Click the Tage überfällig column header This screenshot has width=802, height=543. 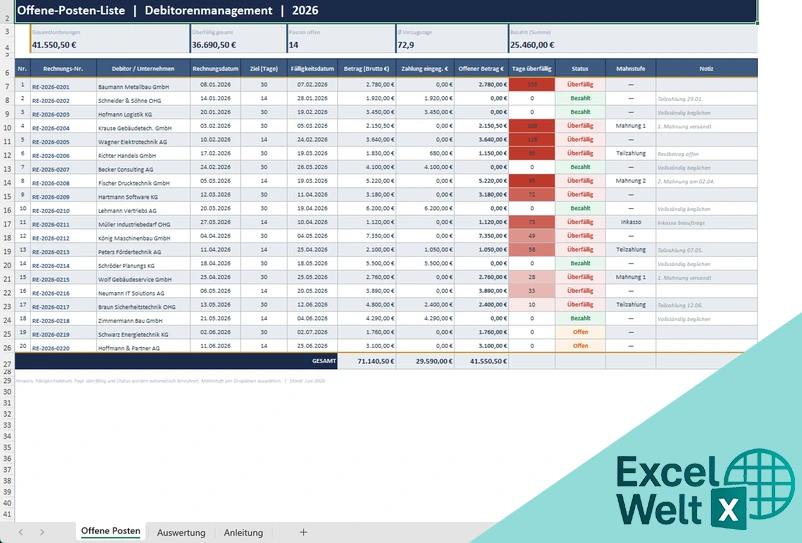(x=531, y=69)
